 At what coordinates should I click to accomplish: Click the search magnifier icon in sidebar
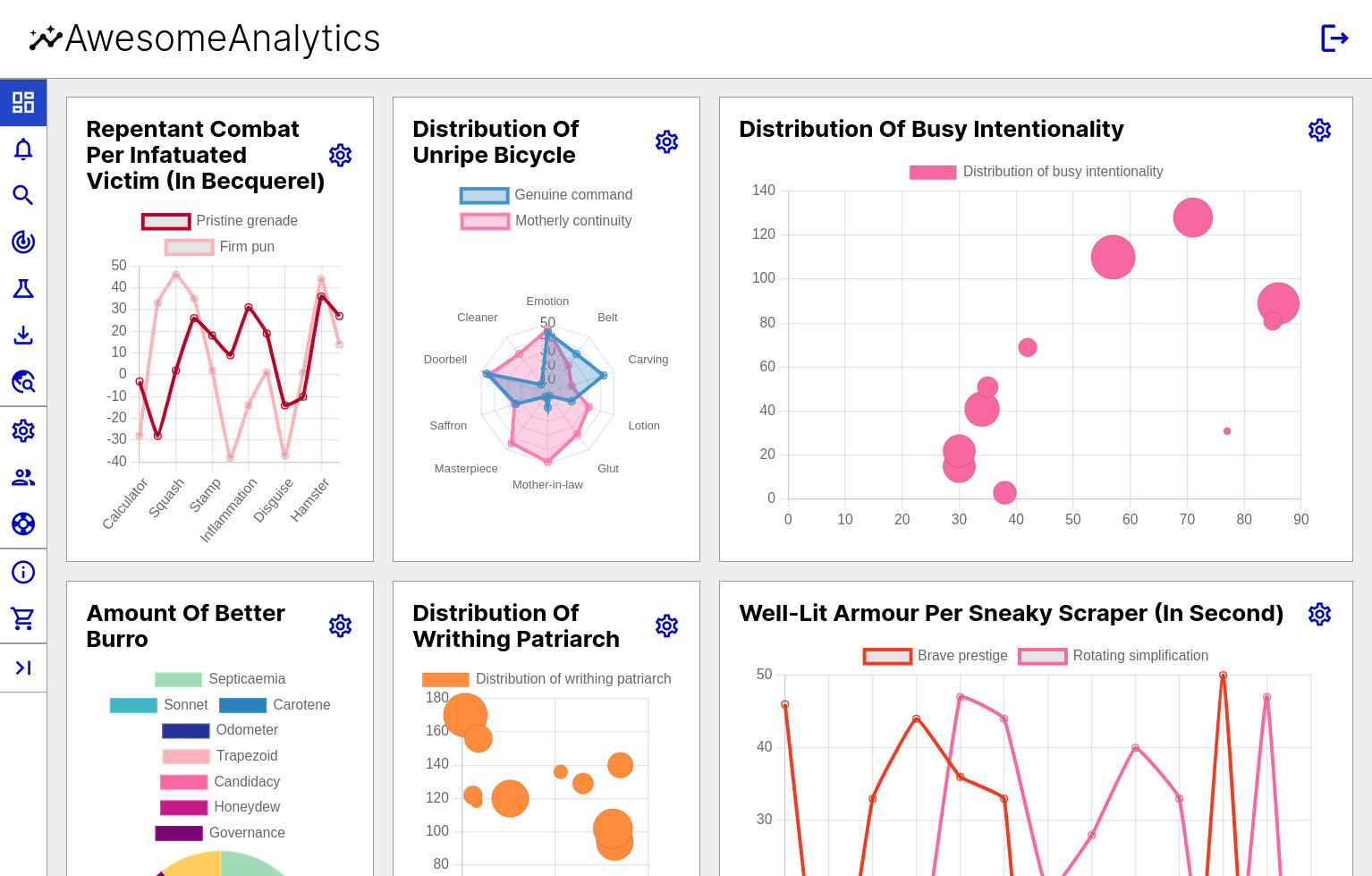[23, 195]
